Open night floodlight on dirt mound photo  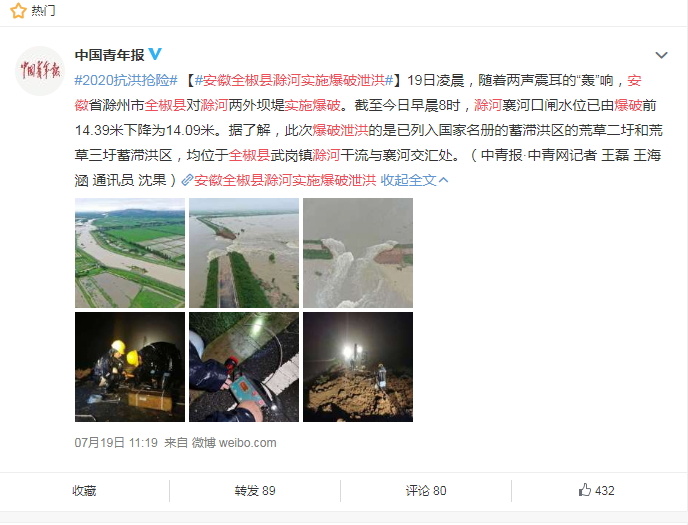(358, 367)
